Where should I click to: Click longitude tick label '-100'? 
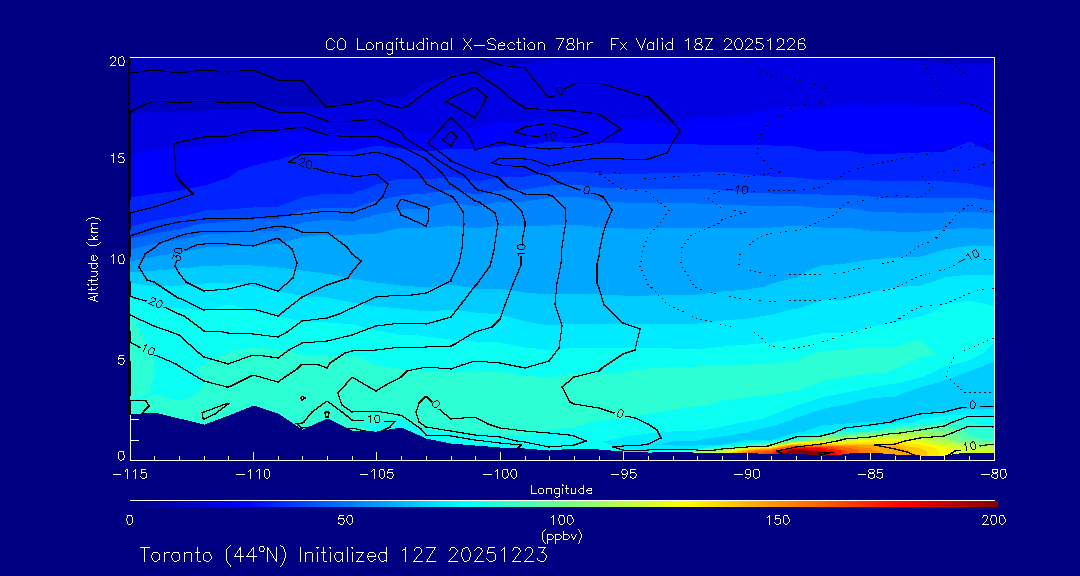coord(500,474)
